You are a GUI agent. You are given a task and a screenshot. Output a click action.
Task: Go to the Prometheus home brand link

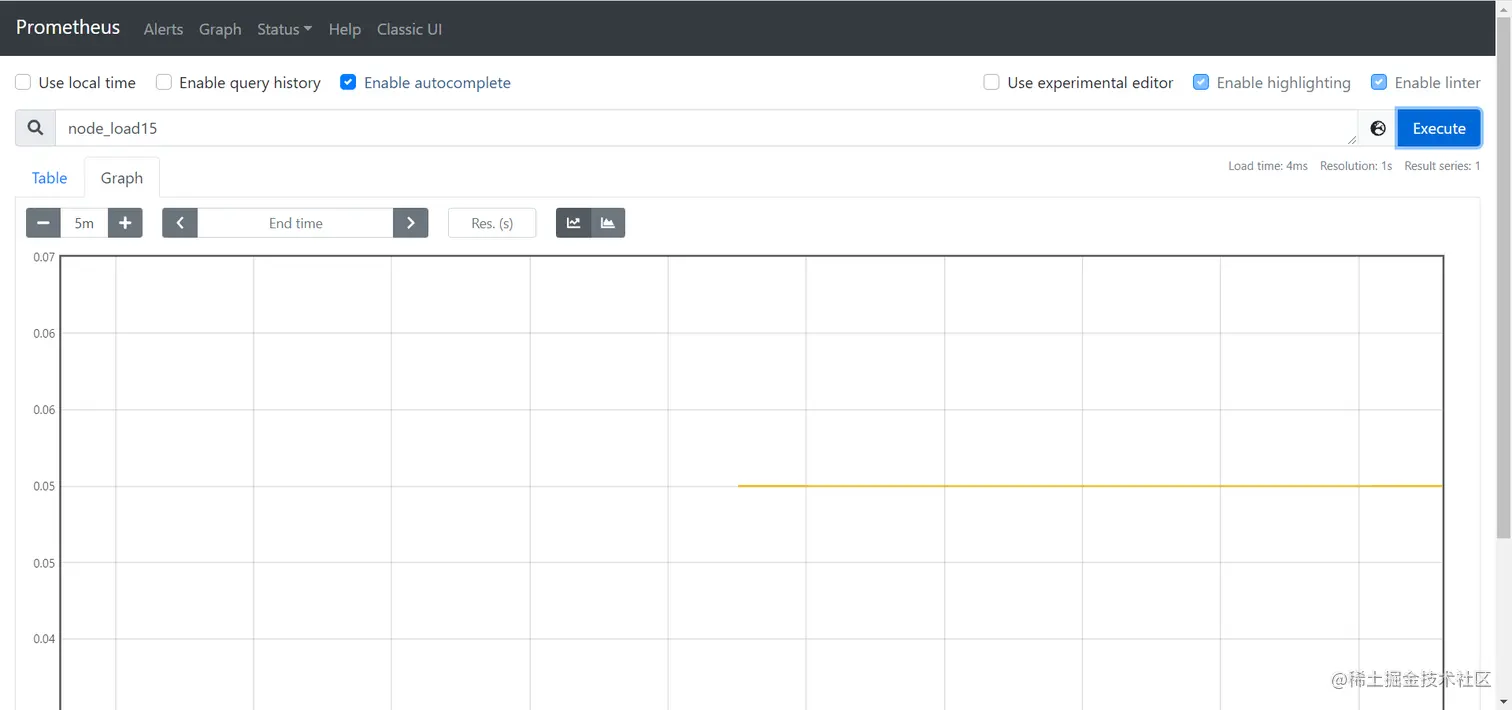pyautogui.click(x=68, y=27)
